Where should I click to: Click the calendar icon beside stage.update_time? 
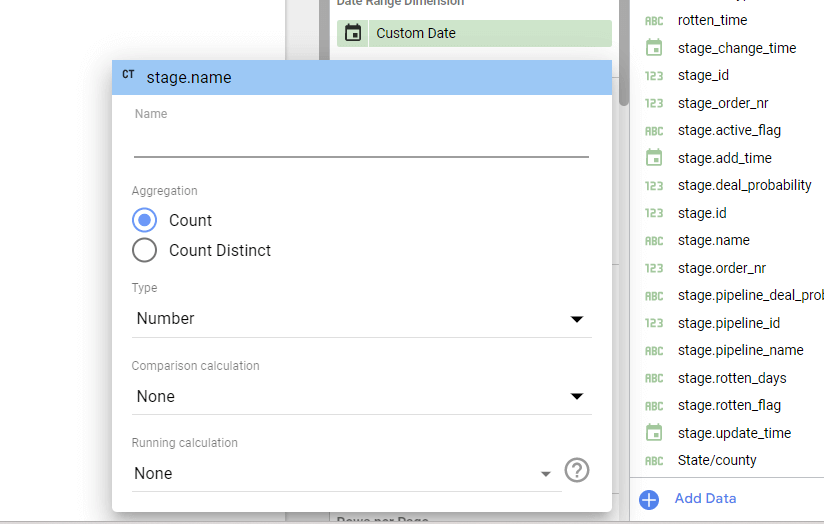click(654, 433)
